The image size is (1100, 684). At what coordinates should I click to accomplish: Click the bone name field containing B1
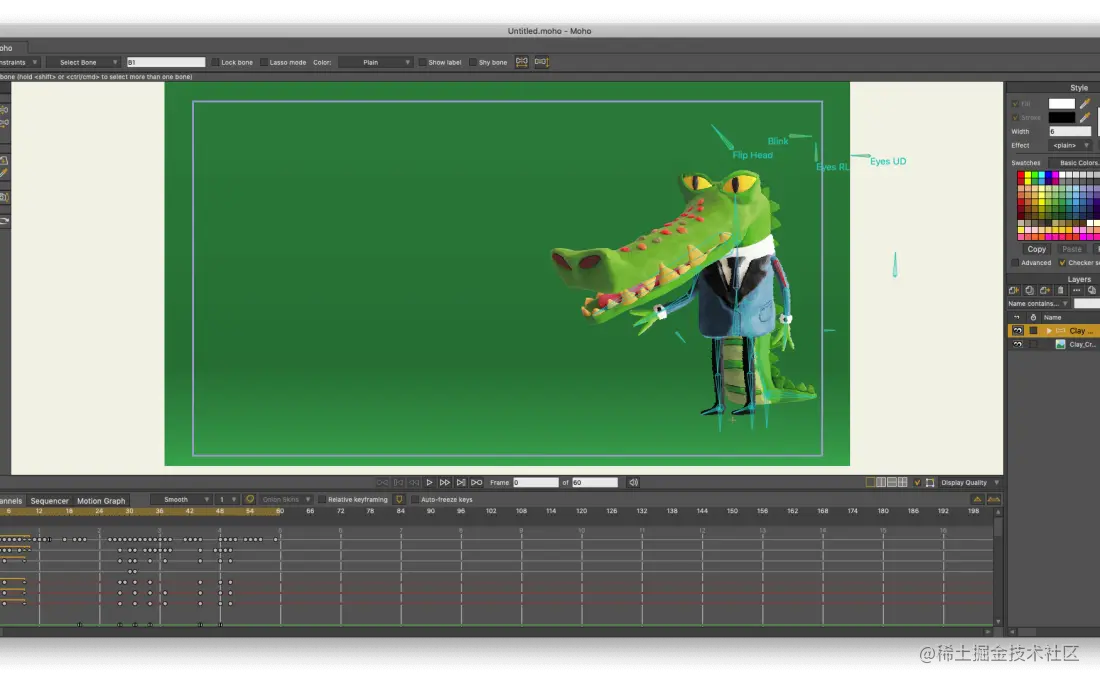coord(166,62)
